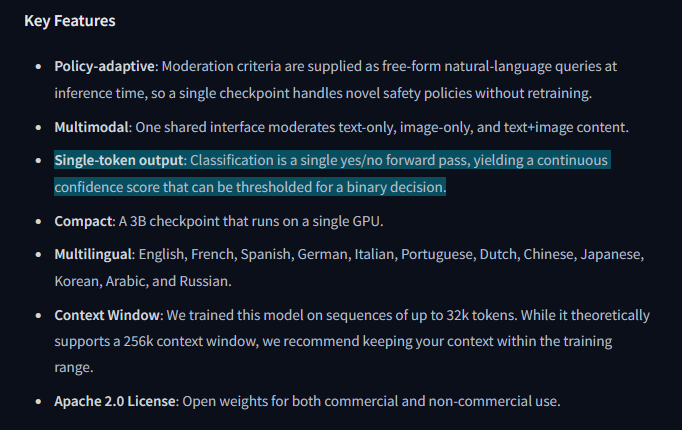Click the bold "Multilingual" label

tap(93, 254)
